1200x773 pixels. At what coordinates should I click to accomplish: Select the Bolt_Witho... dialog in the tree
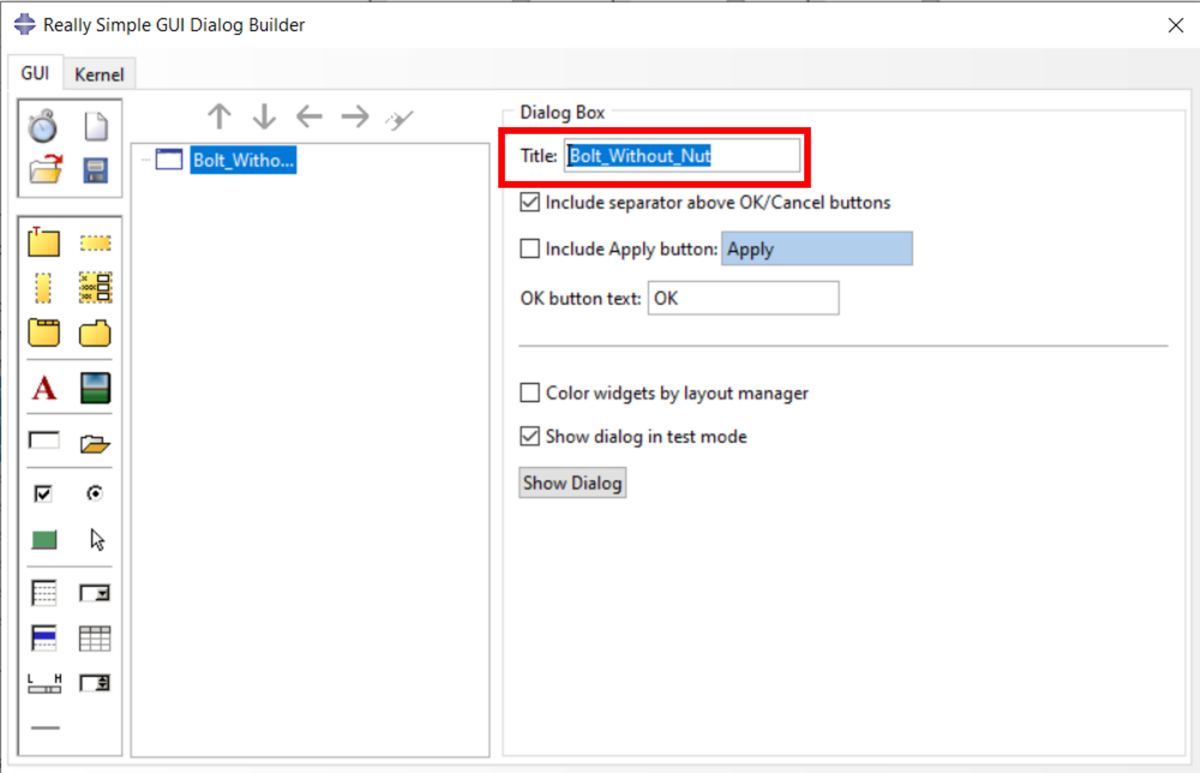241,159
